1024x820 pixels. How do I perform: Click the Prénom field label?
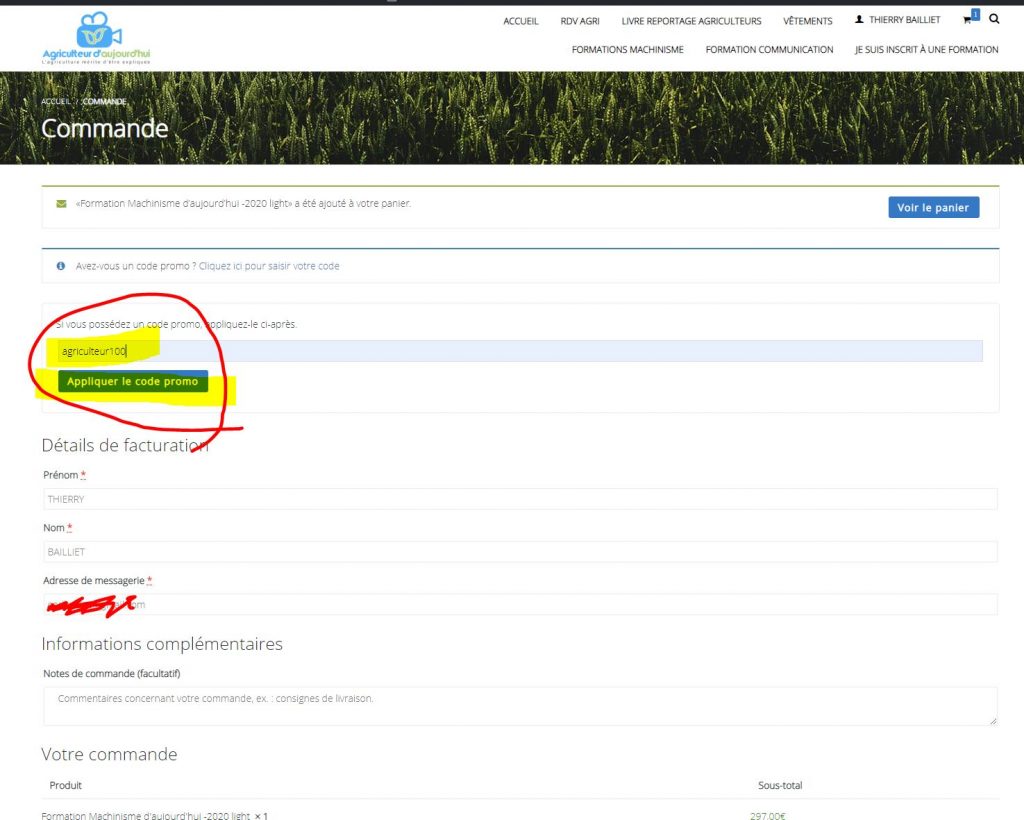coord(64,475)
